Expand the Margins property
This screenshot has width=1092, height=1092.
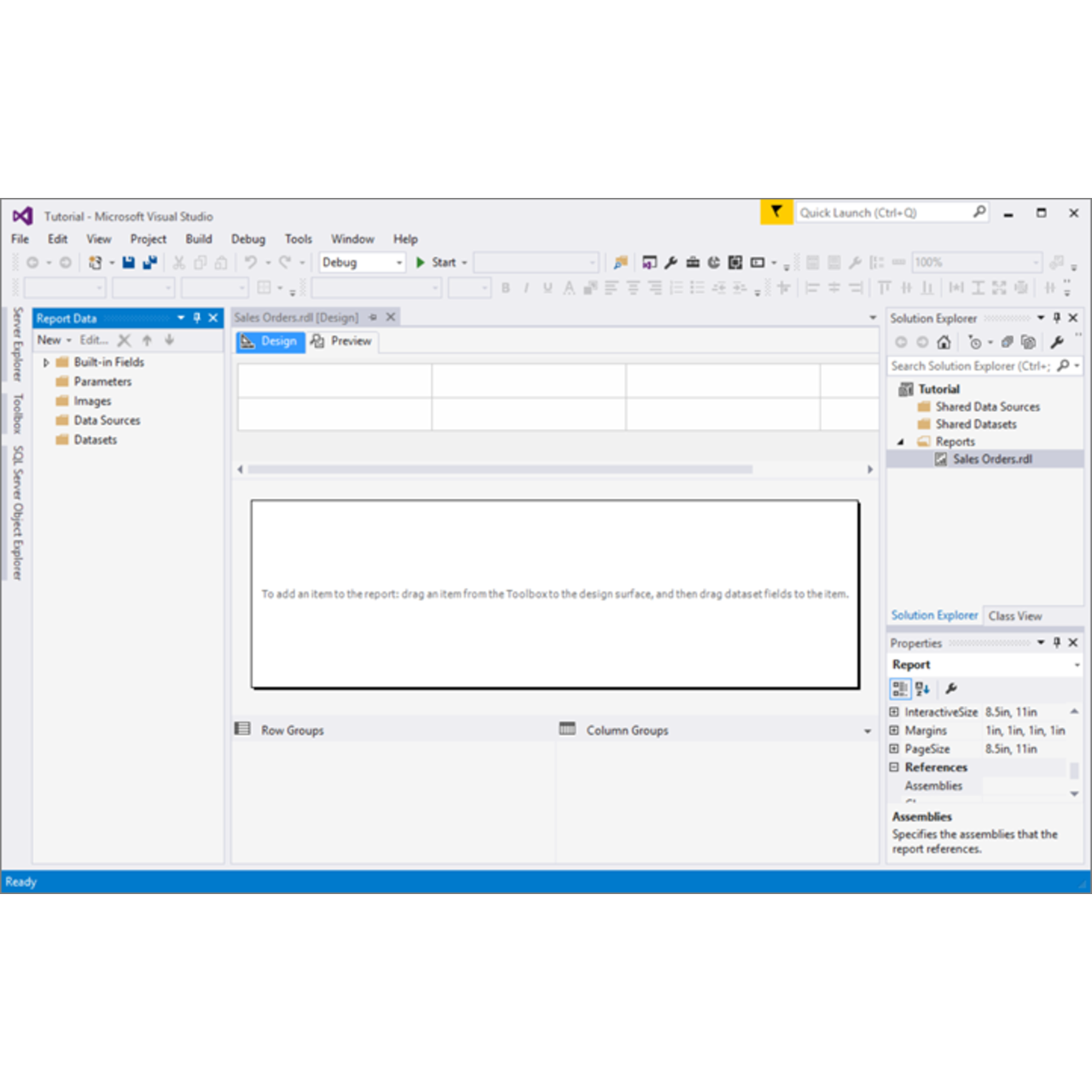[894, 730]
